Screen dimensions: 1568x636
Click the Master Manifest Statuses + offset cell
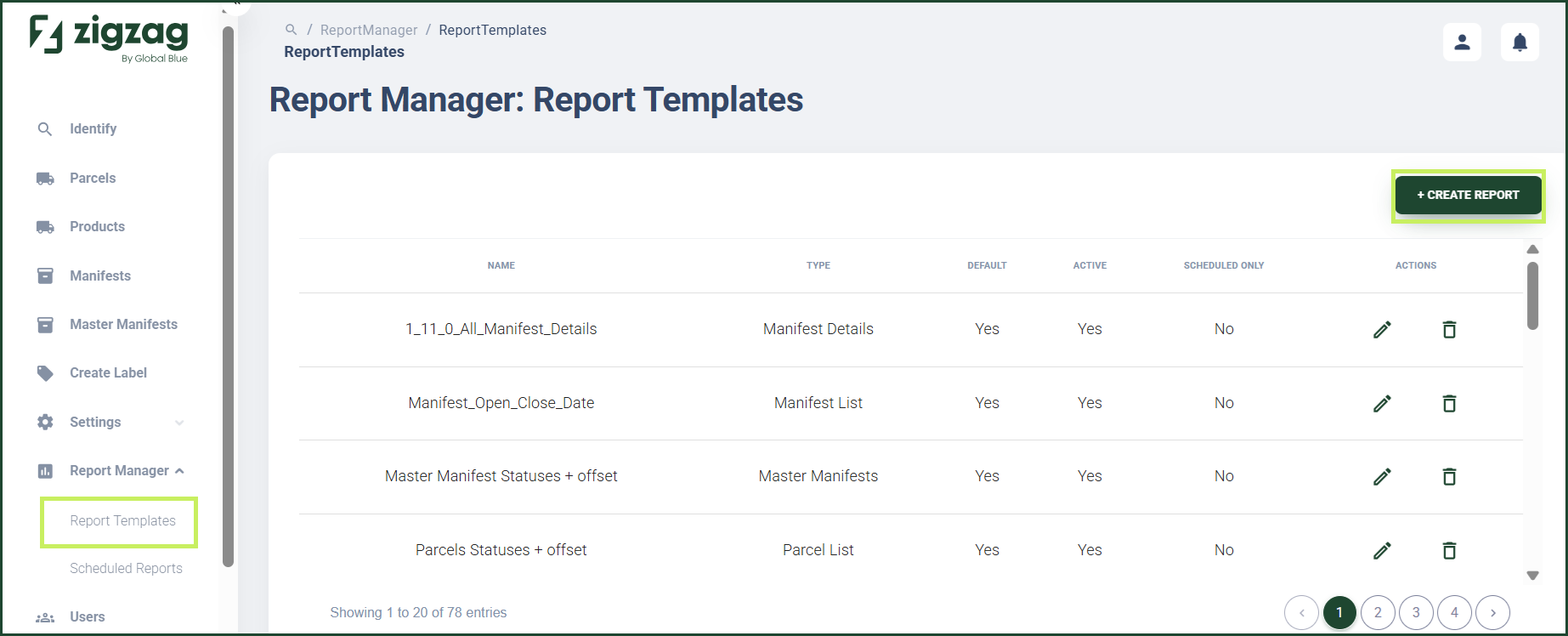click(x=501, y=476)
